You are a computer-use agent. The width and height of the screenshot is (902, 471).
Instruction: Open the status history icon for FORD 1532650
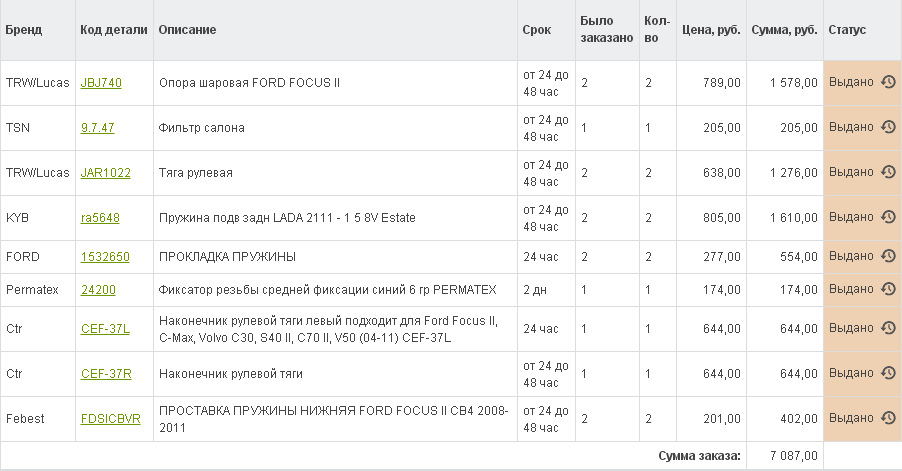[887, 257]
